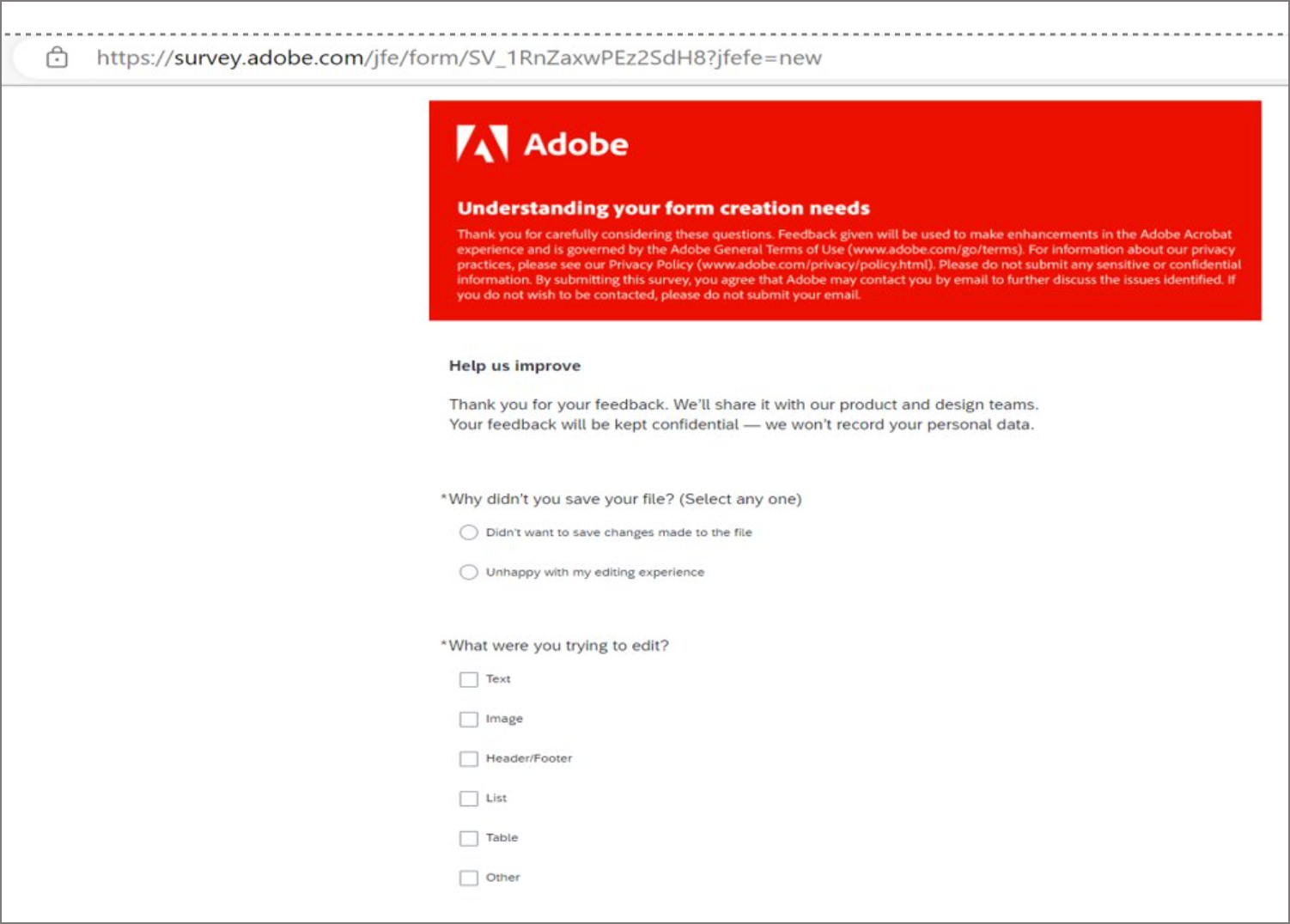
Task: Enable the Header/Footer checkbox
Action: coord(468,758)
